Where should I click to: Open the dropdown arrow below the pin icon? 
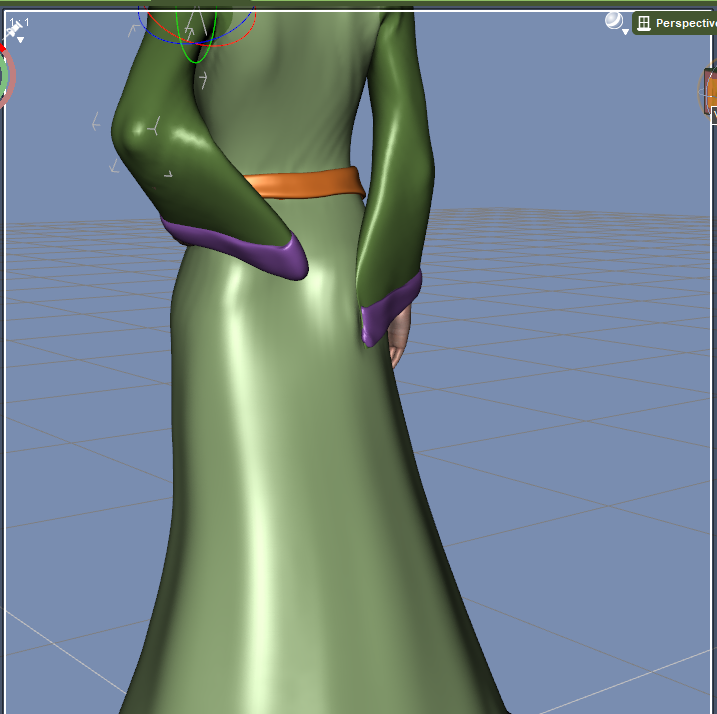pos(20,41)
